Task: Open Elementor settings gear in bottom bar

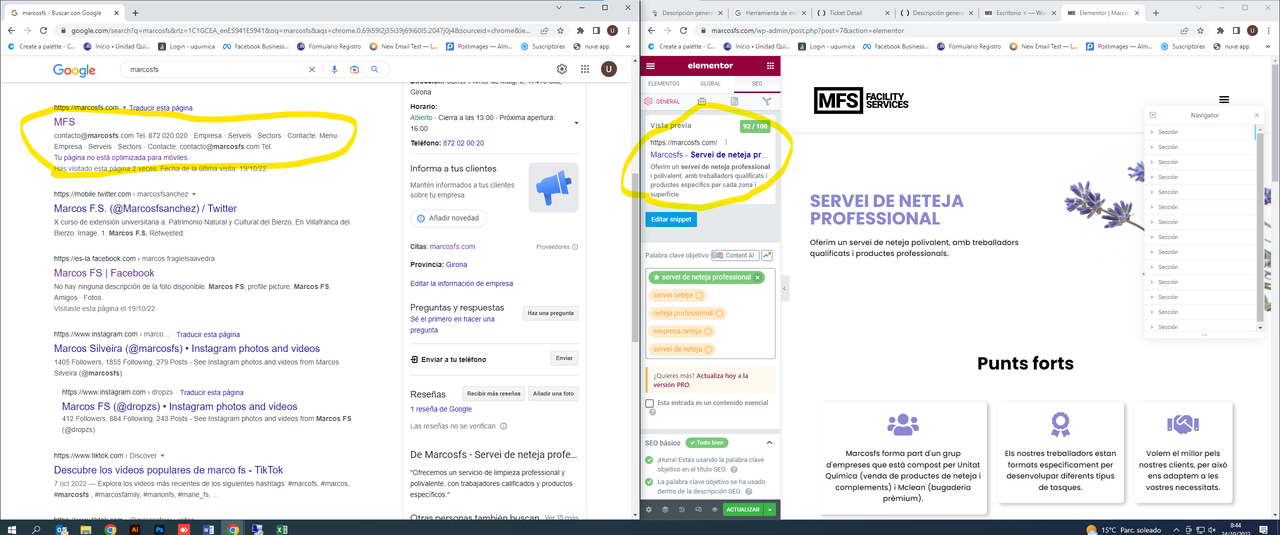Action: click(649, 510)
